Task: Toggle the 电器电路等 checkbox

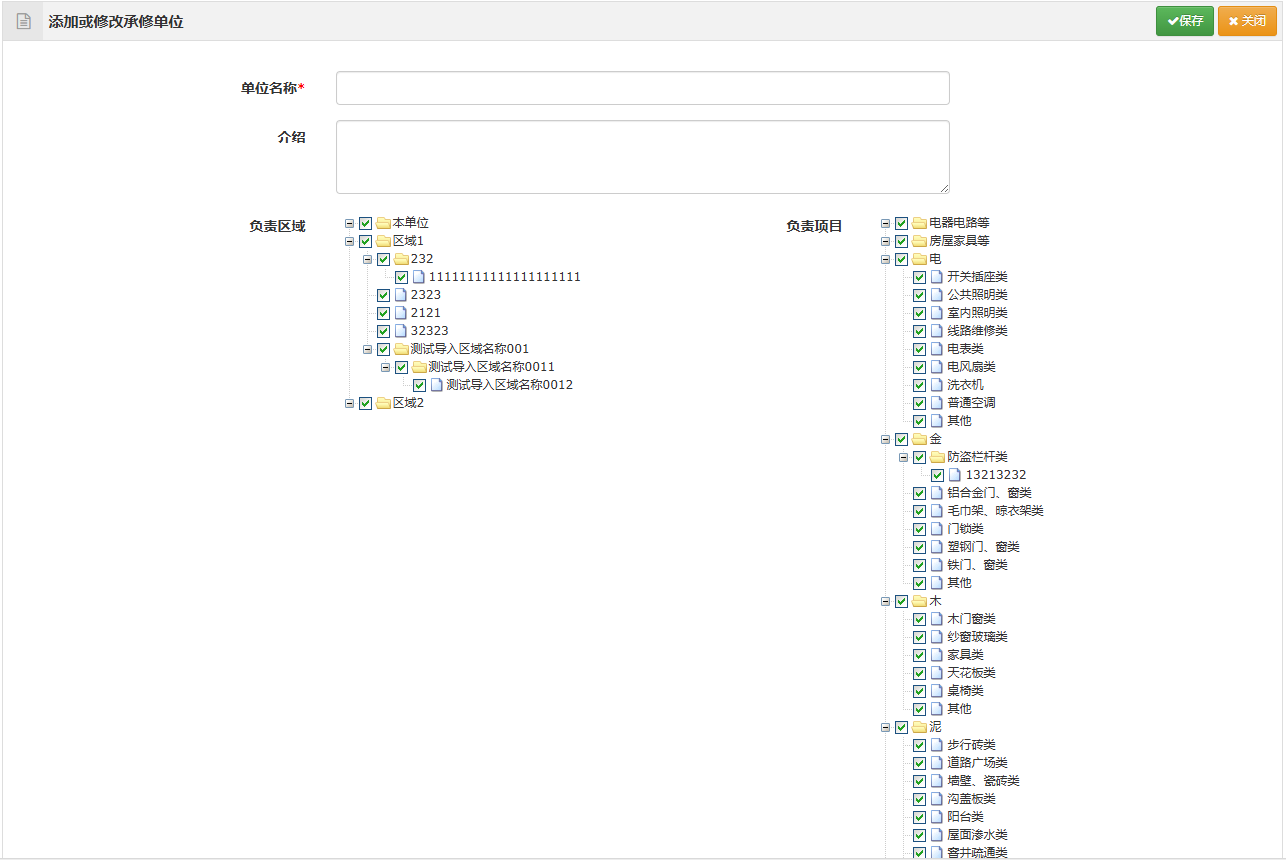Action: (x=901, y=223)
